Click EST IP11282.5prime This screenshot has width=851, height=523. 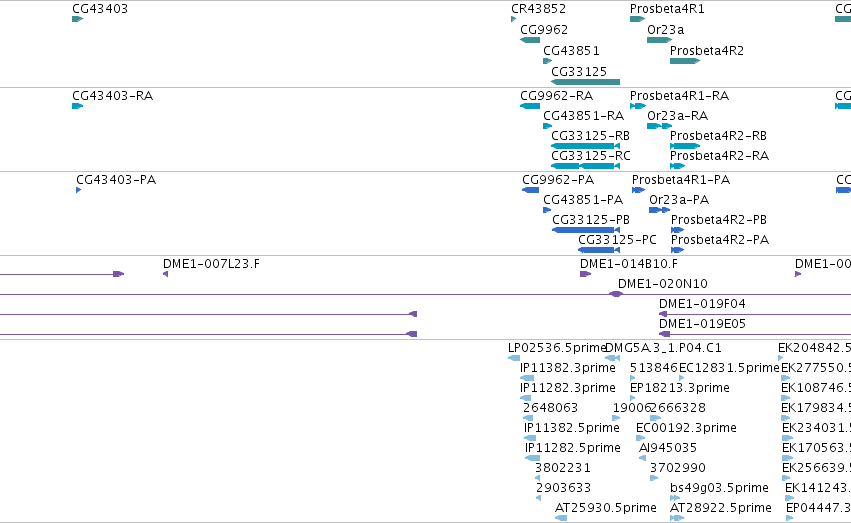[573, 449]
